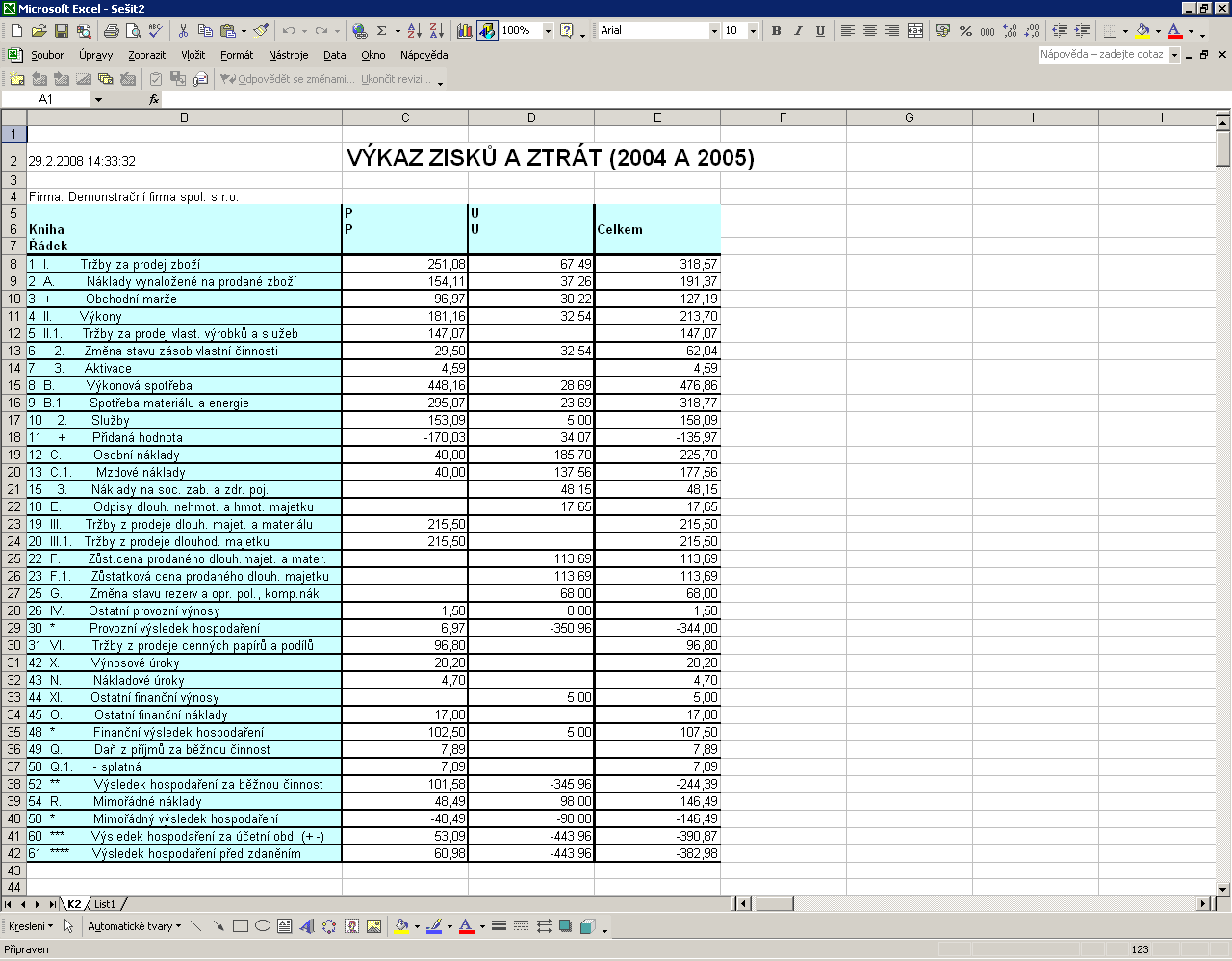Apply the 000 thousands separator style
The height and width of the screenshot is (961, 1232).
[988, 31]
